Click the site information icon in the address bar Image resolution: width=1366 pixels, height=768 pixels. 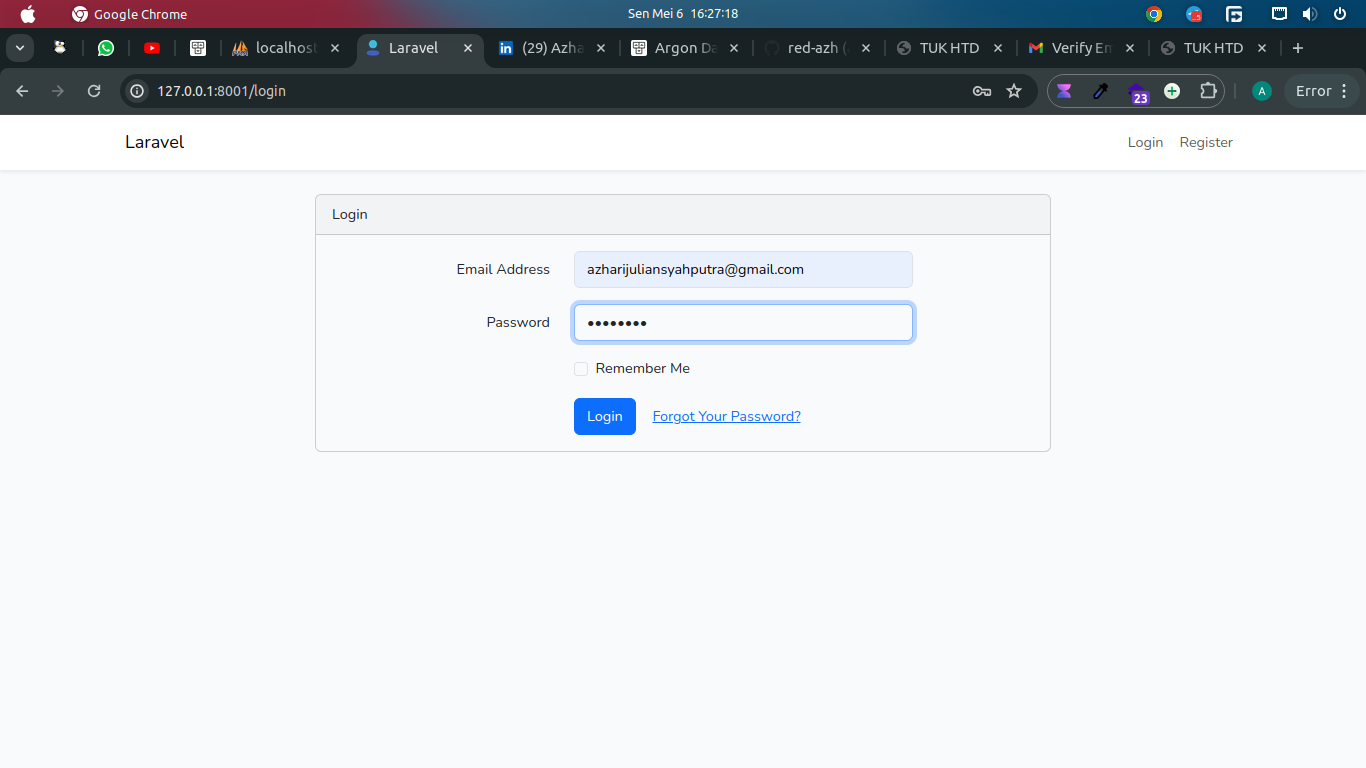pyautogui.click(x=138, y=91)
